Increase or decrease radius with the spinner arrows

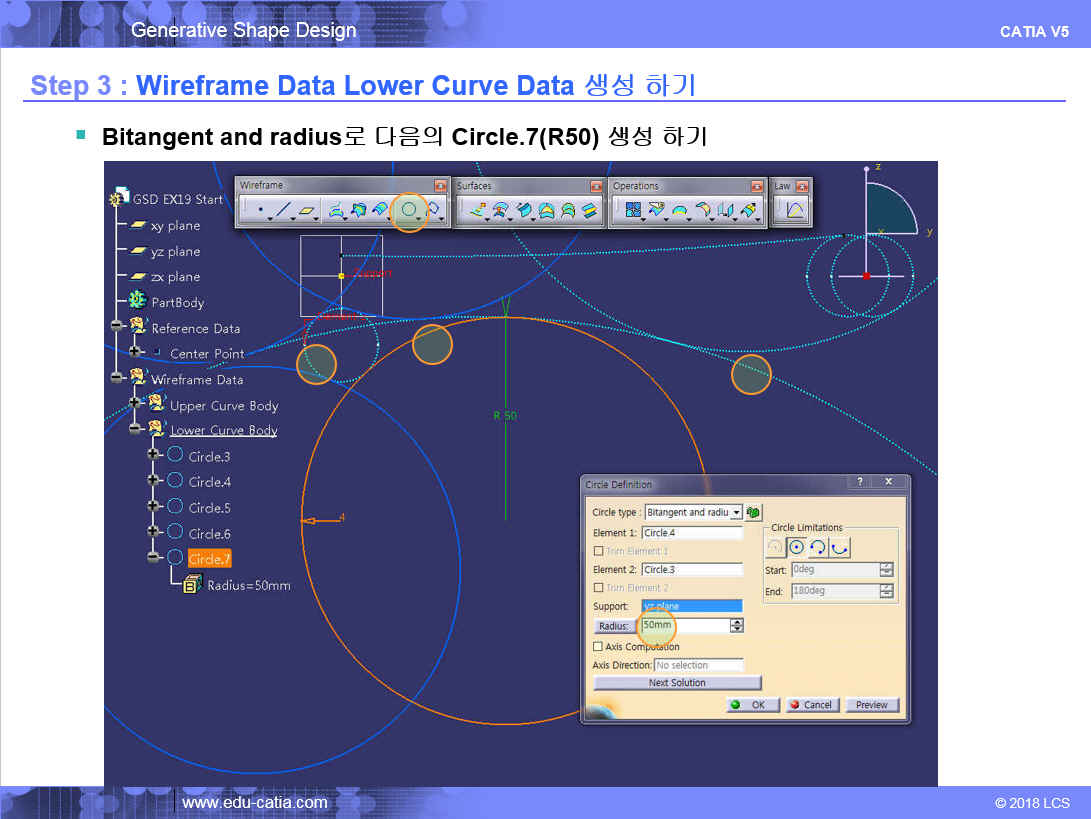737,626
